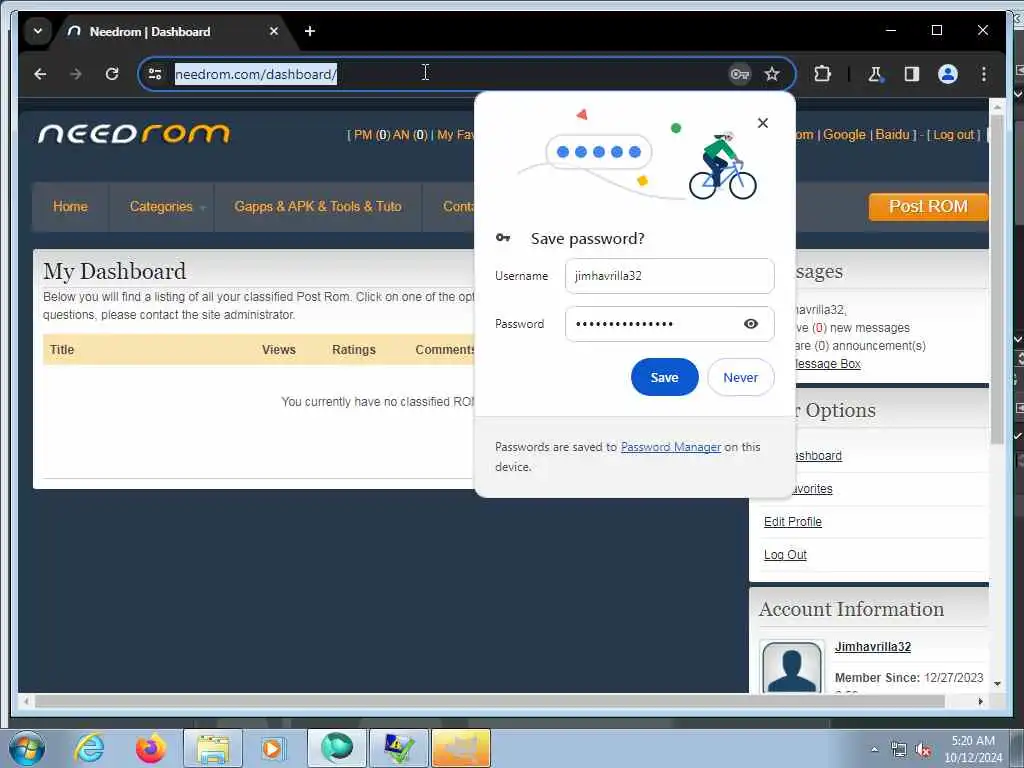Viewport: 1024px width, 768px height.
Task: Click the vertical page scrollbar
Action: [997, 278]
